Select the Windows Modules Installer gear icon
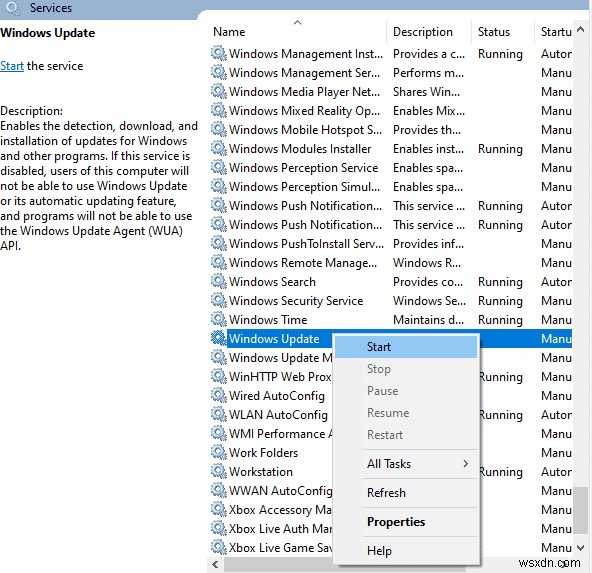 (219, 148)
